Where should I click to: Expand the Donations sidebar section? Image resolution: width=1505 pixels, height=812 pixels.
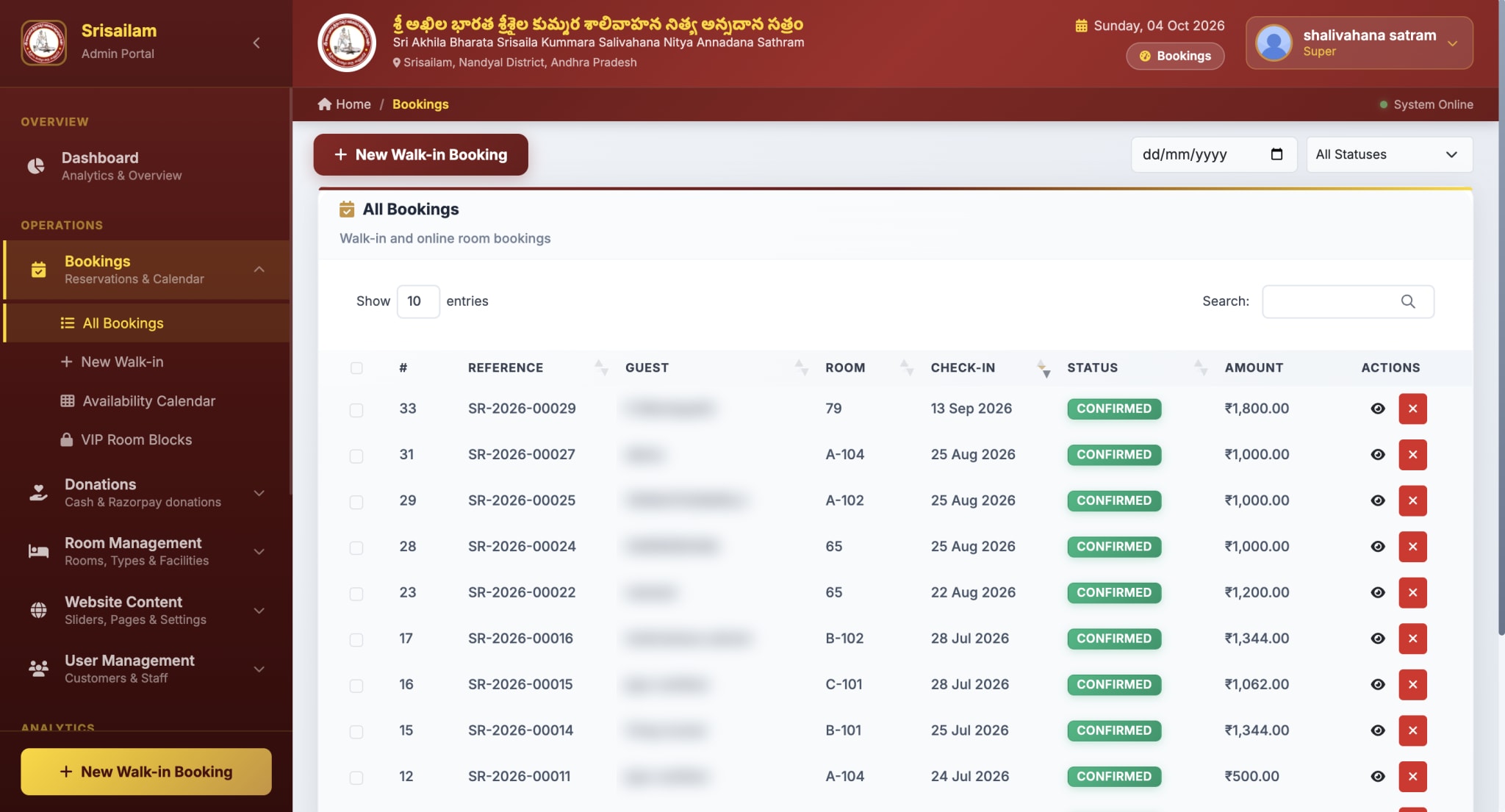pyautogui.click(x=146, y=492)
